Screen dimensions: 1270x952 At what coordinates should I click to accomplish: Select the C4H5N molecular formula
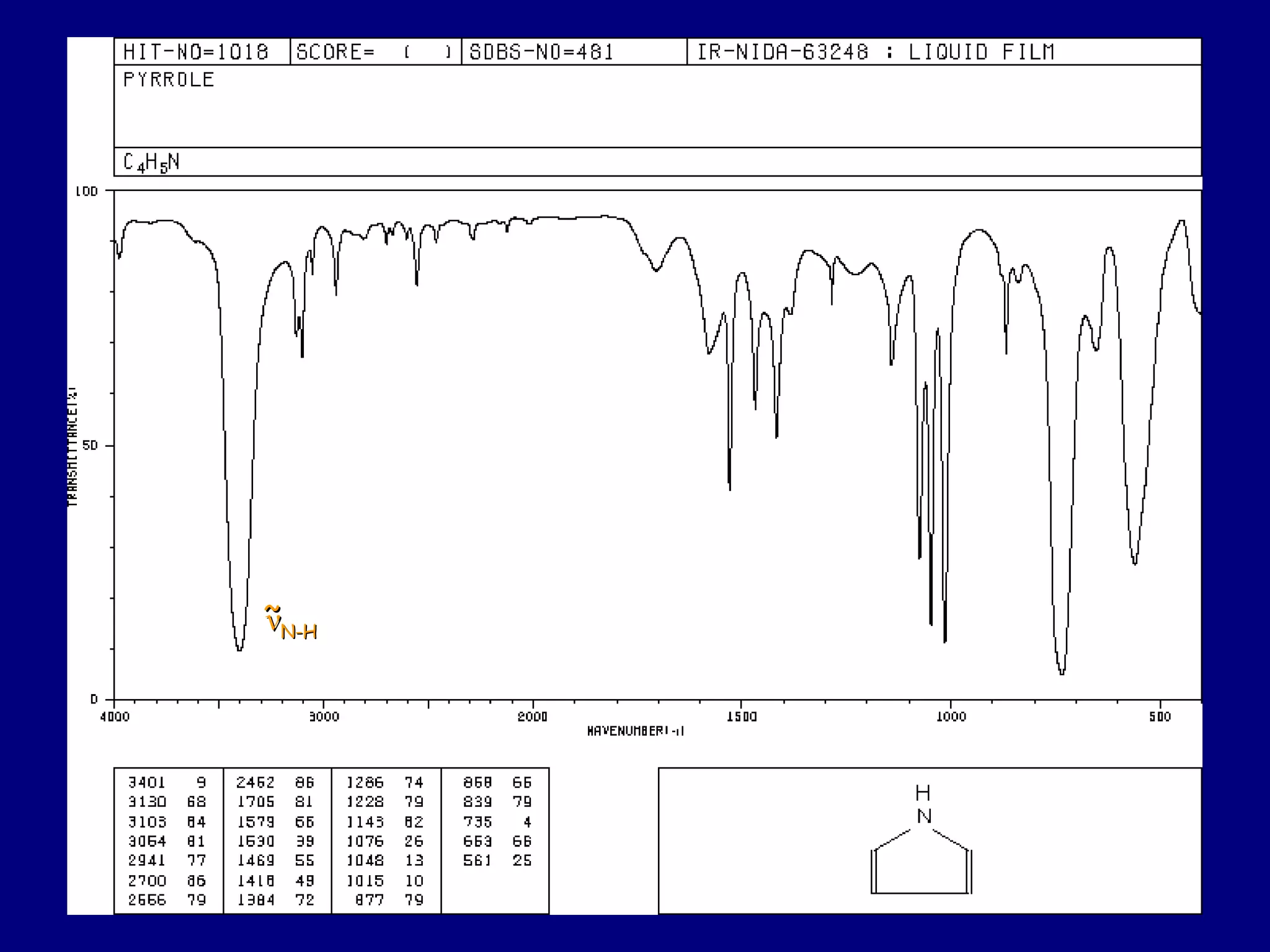pos(151,162)
